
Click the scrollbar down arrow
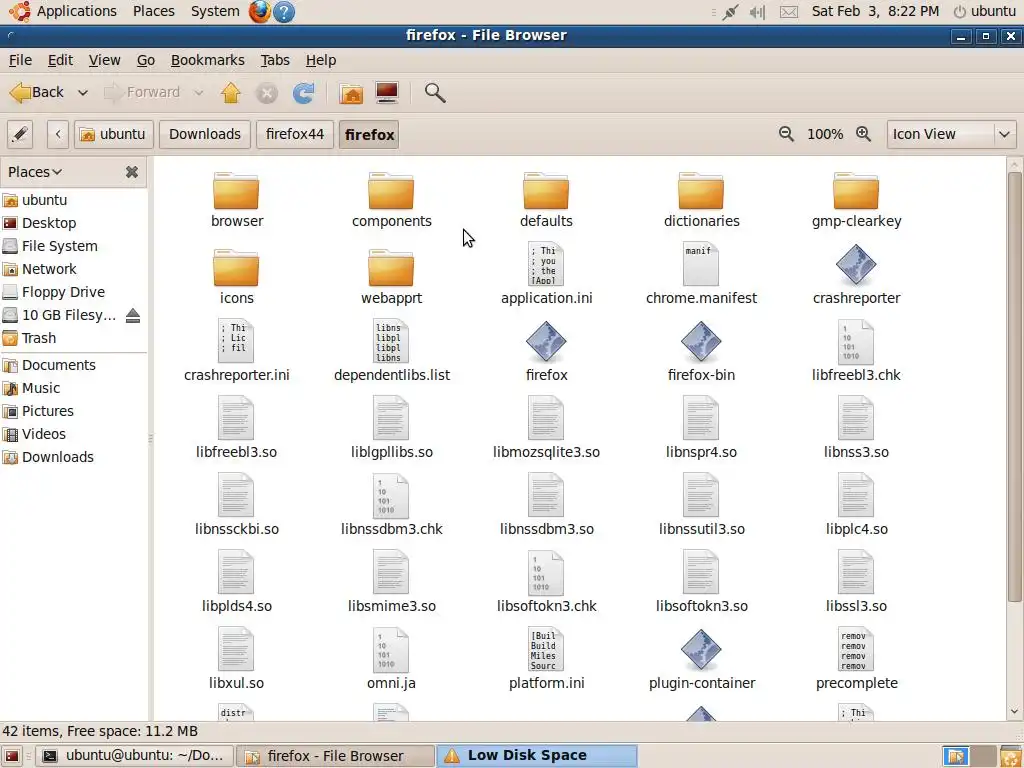tap(1014, 712)
